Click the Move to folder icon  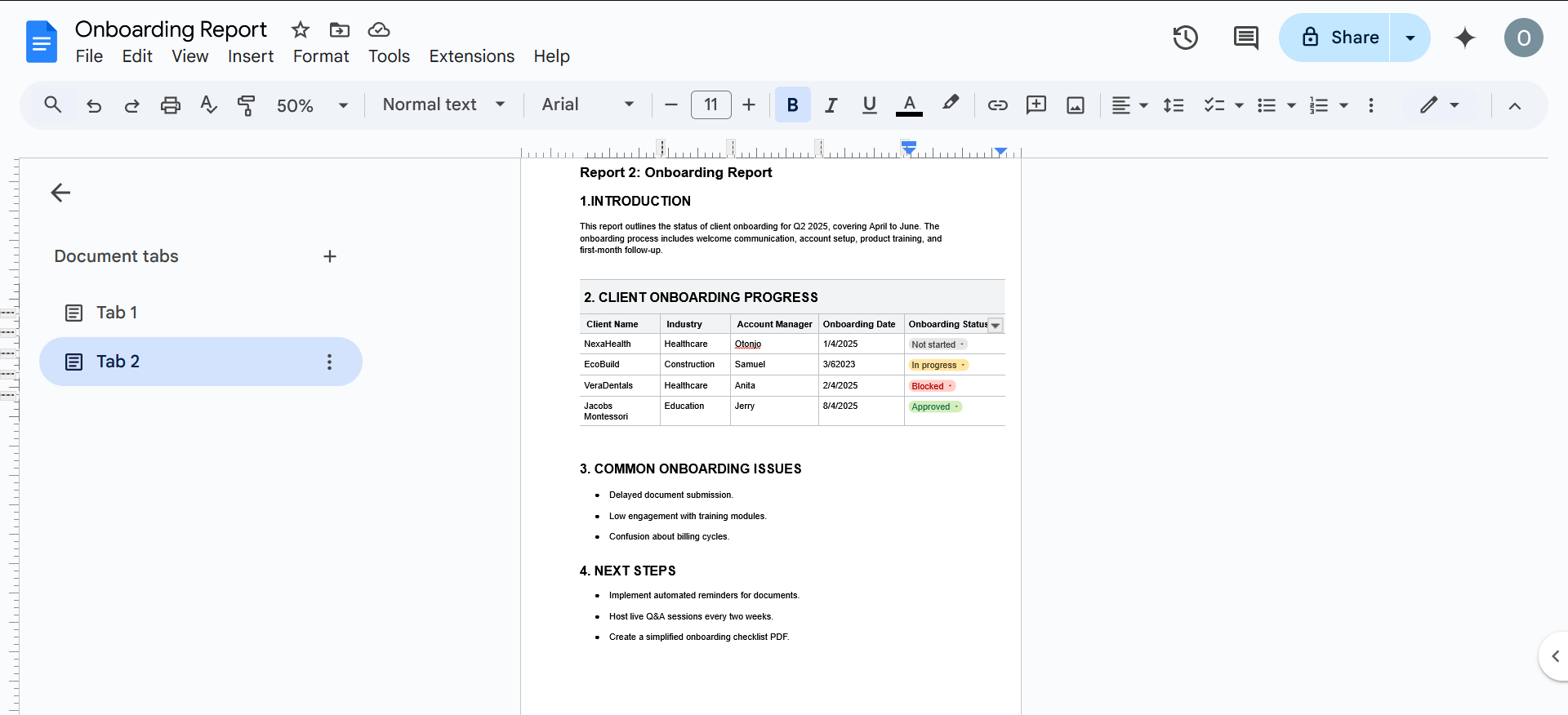(340, 30)
